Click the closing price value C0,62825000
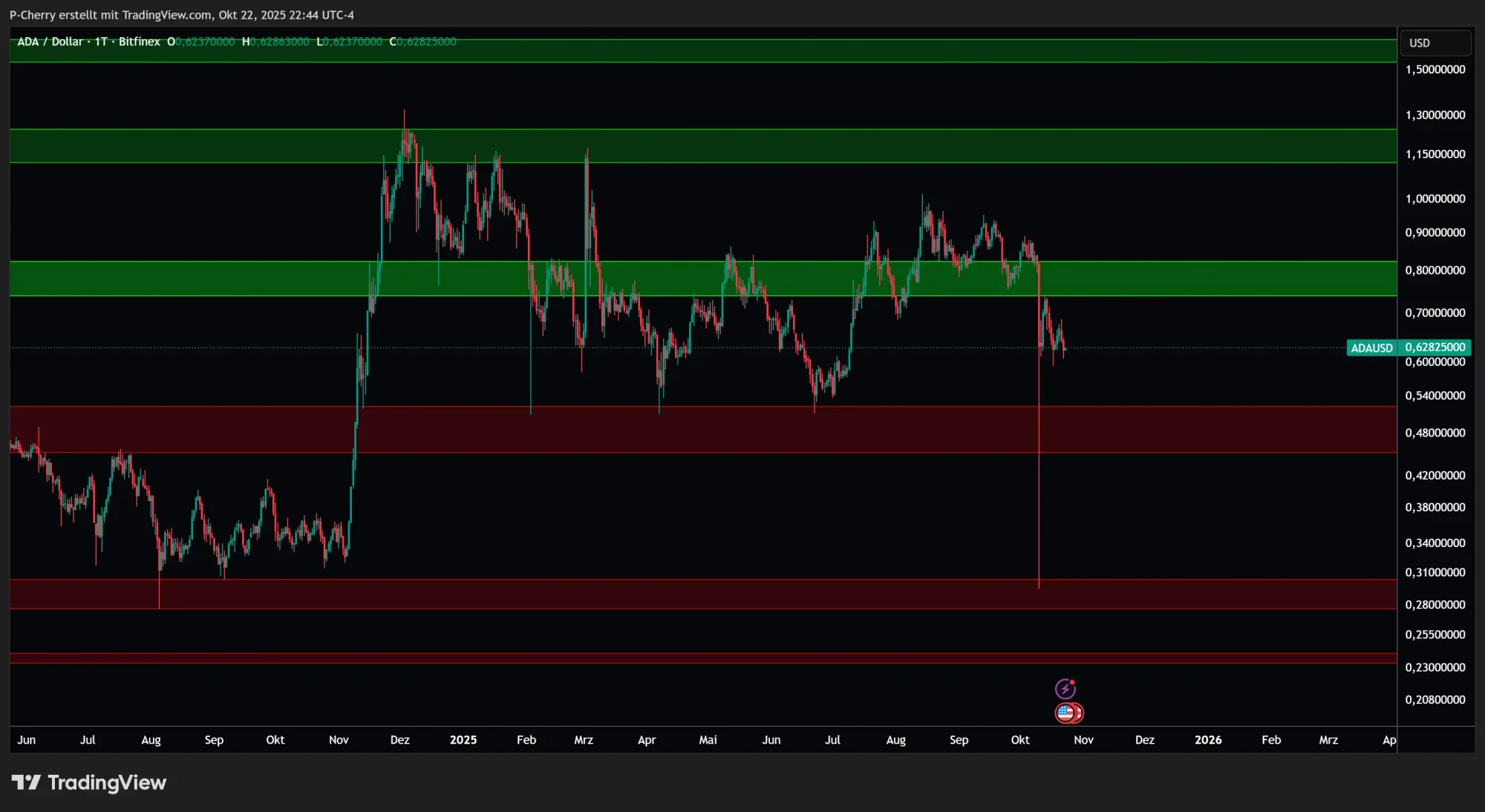Screen dimensions: 1485x812 (423, 42)
